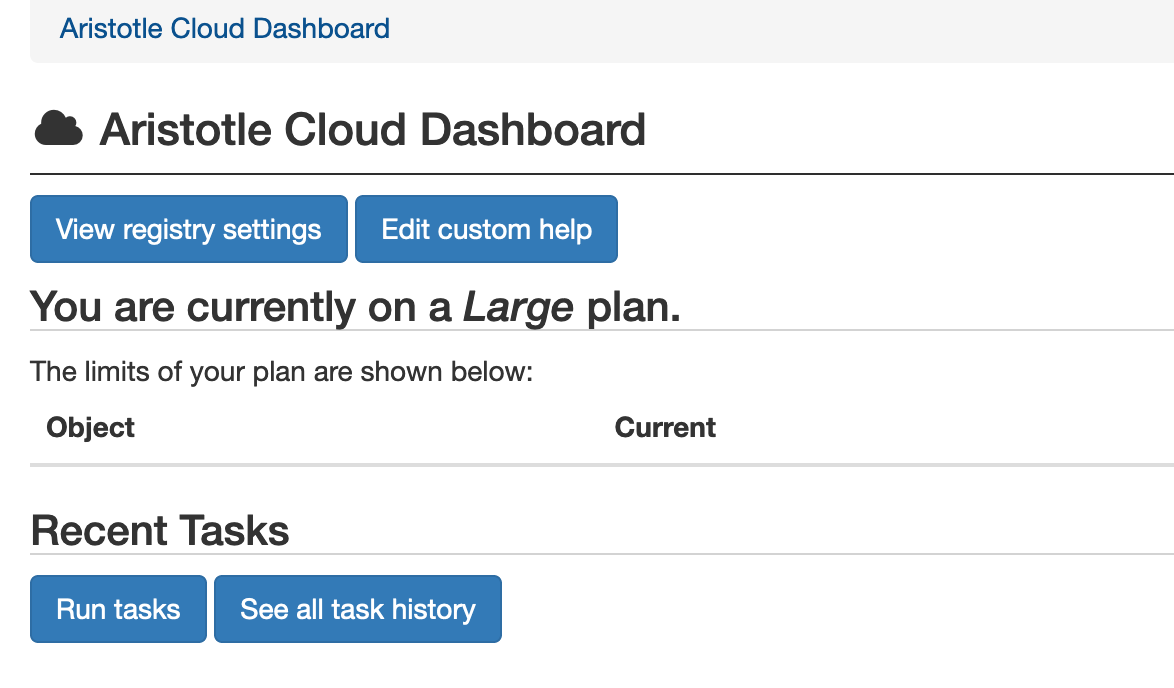Click the Recent Tasks section heading
1174x688 pixels.
160,530
